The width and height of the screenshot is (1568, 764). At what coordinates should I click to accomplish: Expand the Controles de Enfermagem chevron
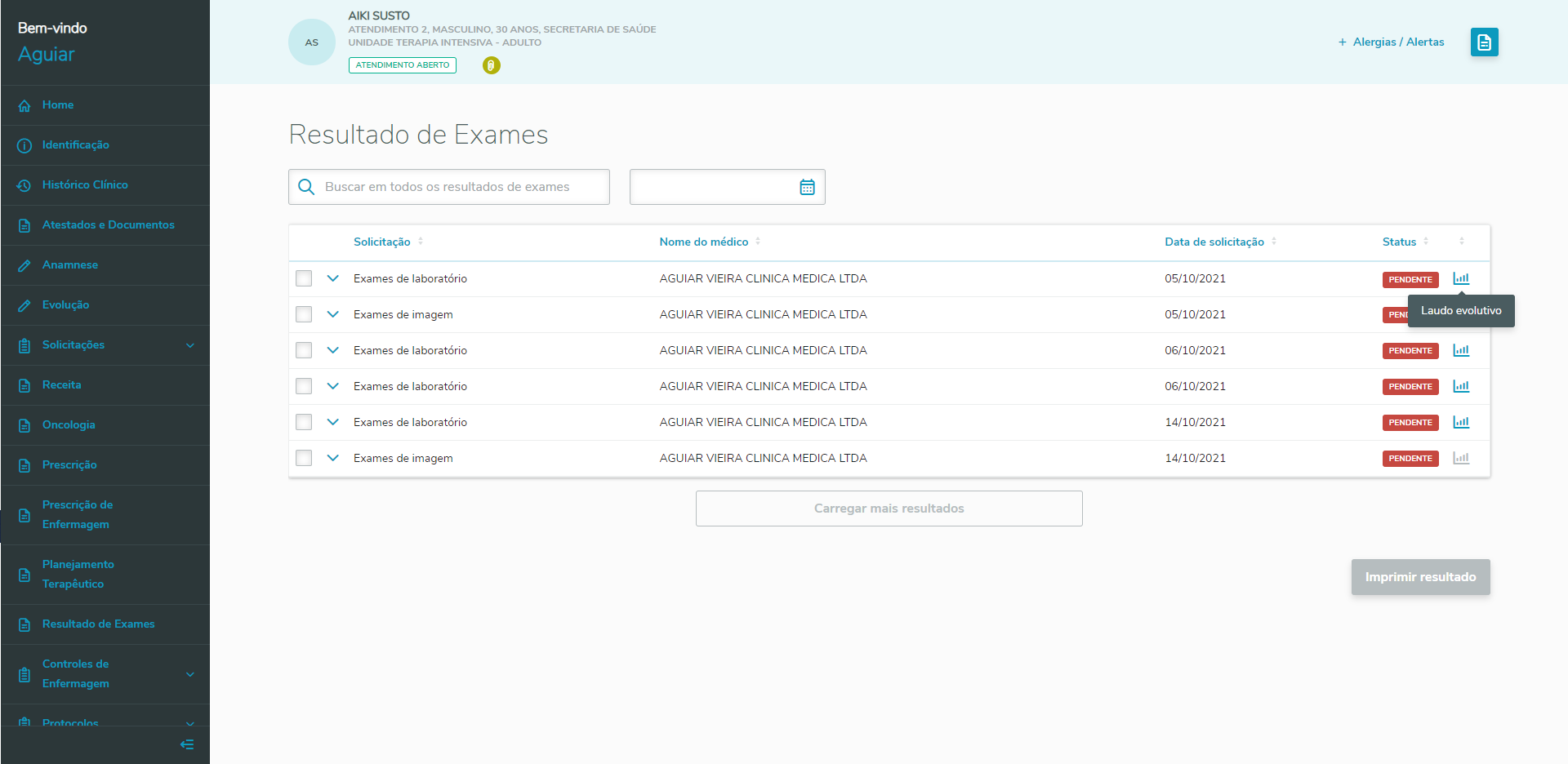point(190,674)
